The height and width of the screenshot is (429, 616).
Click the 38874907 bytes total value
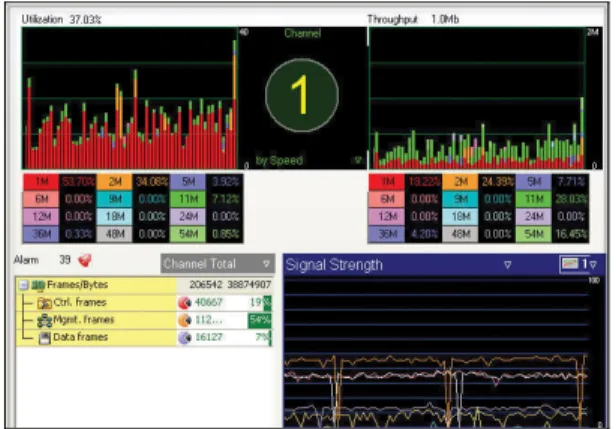(x=249, y=285)
